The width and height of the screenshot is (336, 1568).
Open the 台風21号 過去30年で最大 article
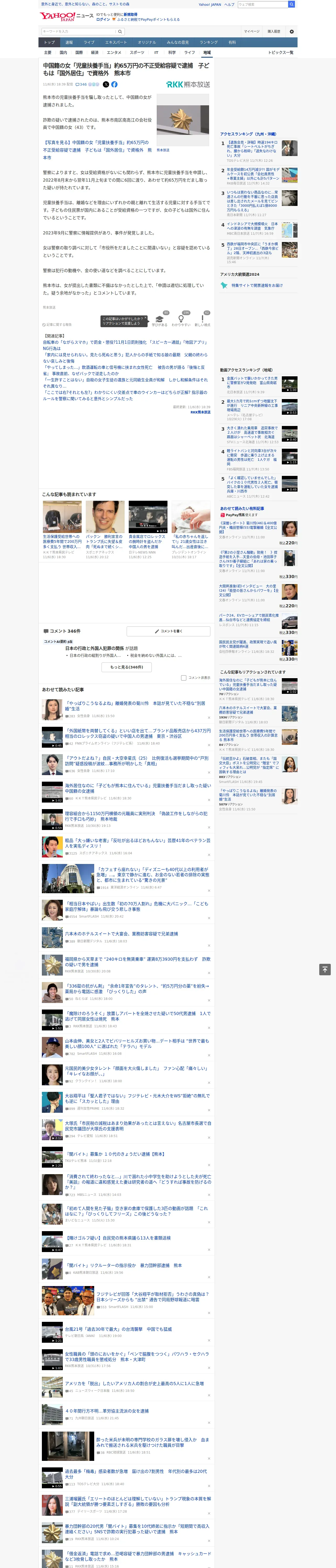pos(118,1329)
